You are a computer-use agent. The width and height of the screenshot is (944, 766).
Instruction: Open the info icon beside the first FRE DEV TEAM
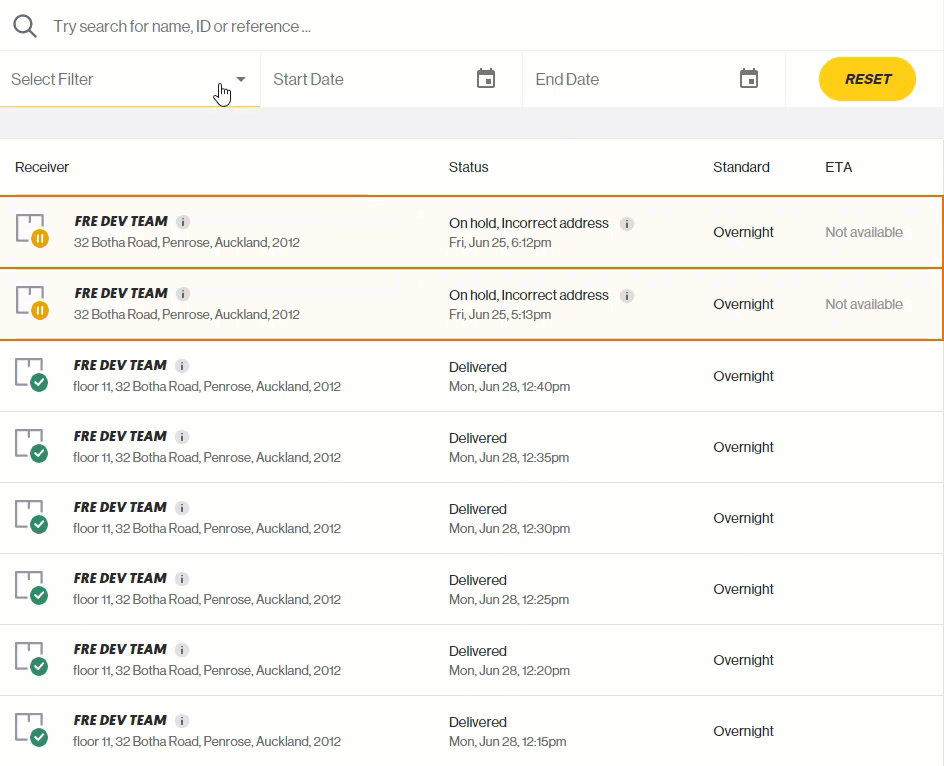tap(182, 224)
